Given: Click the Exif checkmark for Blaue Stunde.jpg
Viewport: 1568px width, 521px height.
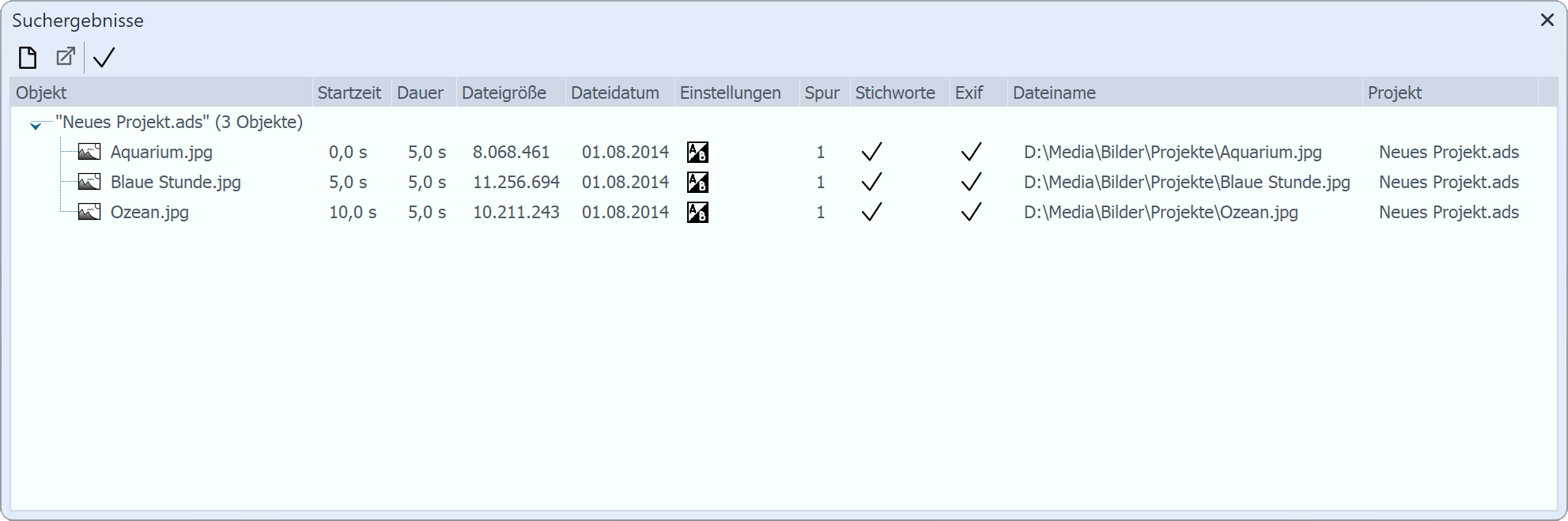Looking at the screenshot, I should click(x=973, y=182).
